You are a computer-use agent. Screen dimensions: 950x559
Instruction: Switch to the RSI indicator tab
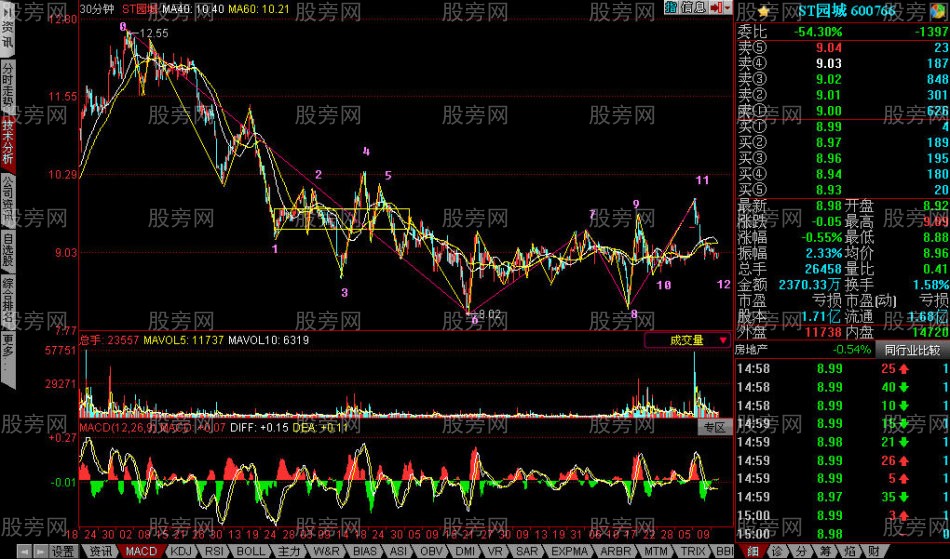(x=214, y=552)
